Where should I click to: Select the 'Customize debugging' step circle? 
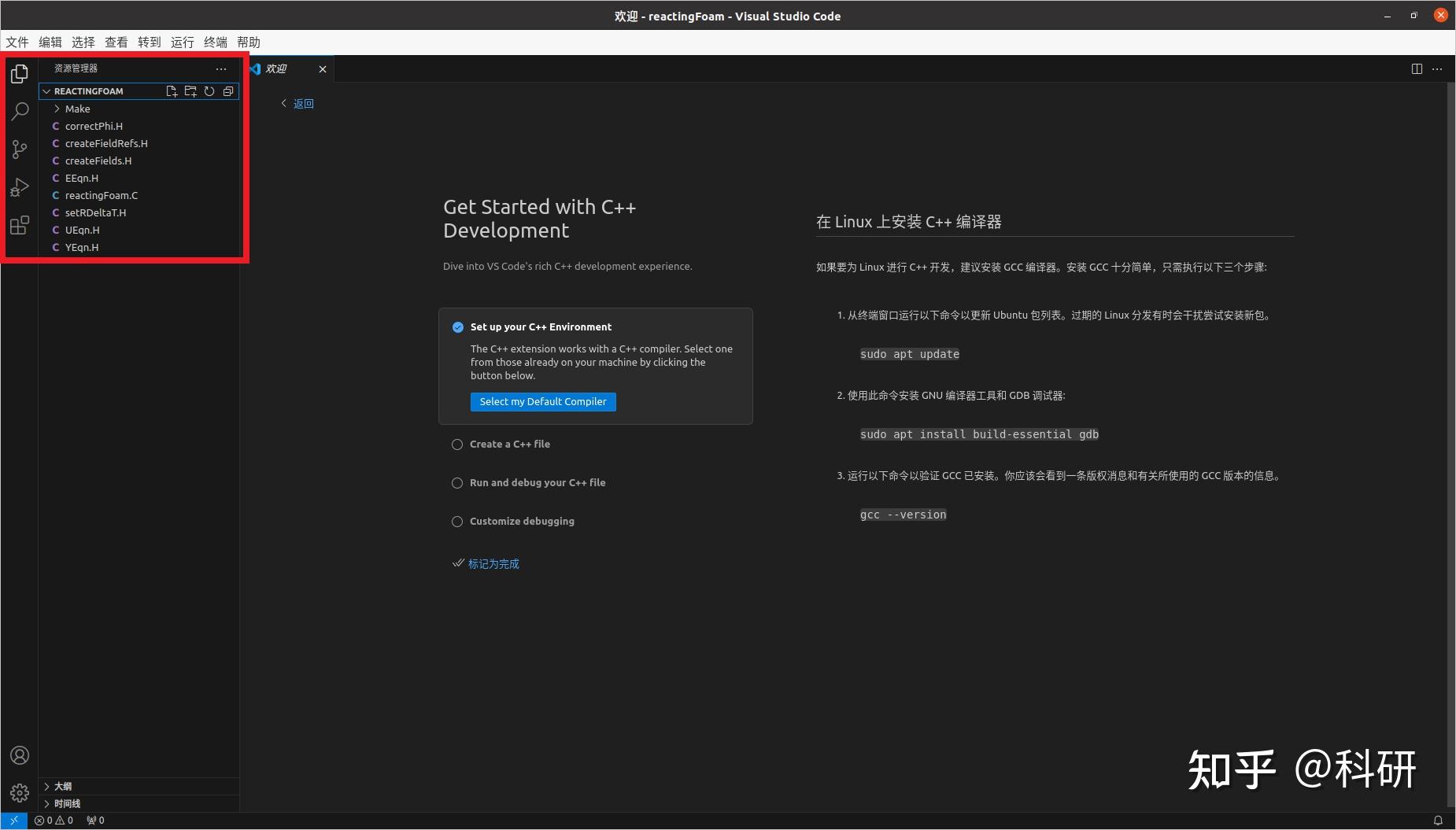tap(457, 521)
